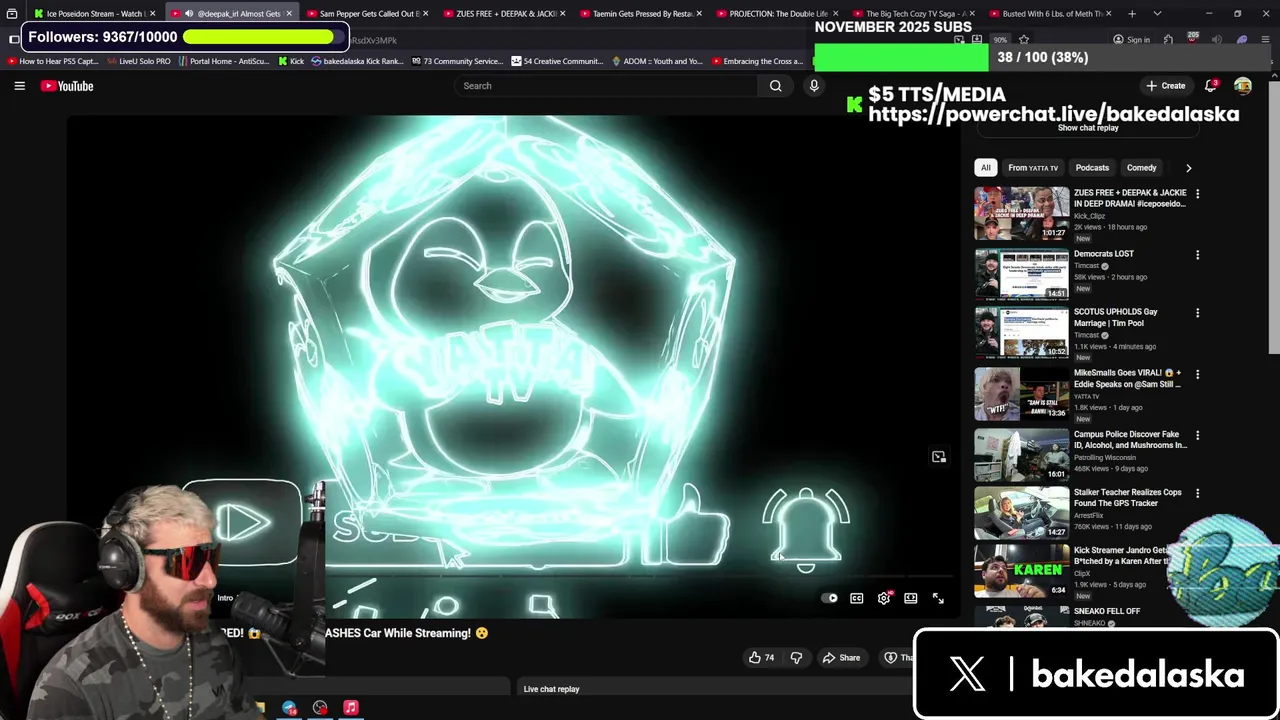This screenshot has width=1280, height=720.
Task: Select the All filter chip
Action: (985, 168)
